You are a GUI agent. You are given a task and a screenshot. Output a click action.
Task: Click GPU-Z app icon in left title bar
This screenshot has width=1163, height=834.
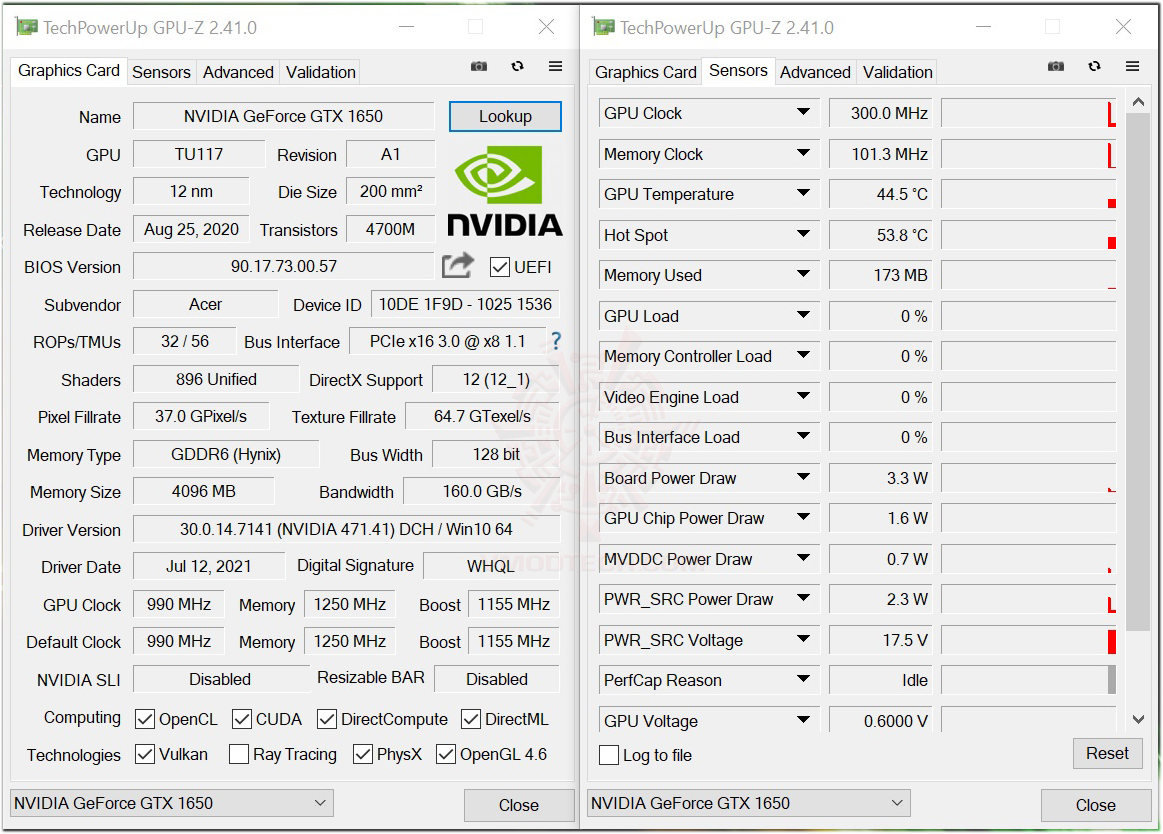coord(27,27)
